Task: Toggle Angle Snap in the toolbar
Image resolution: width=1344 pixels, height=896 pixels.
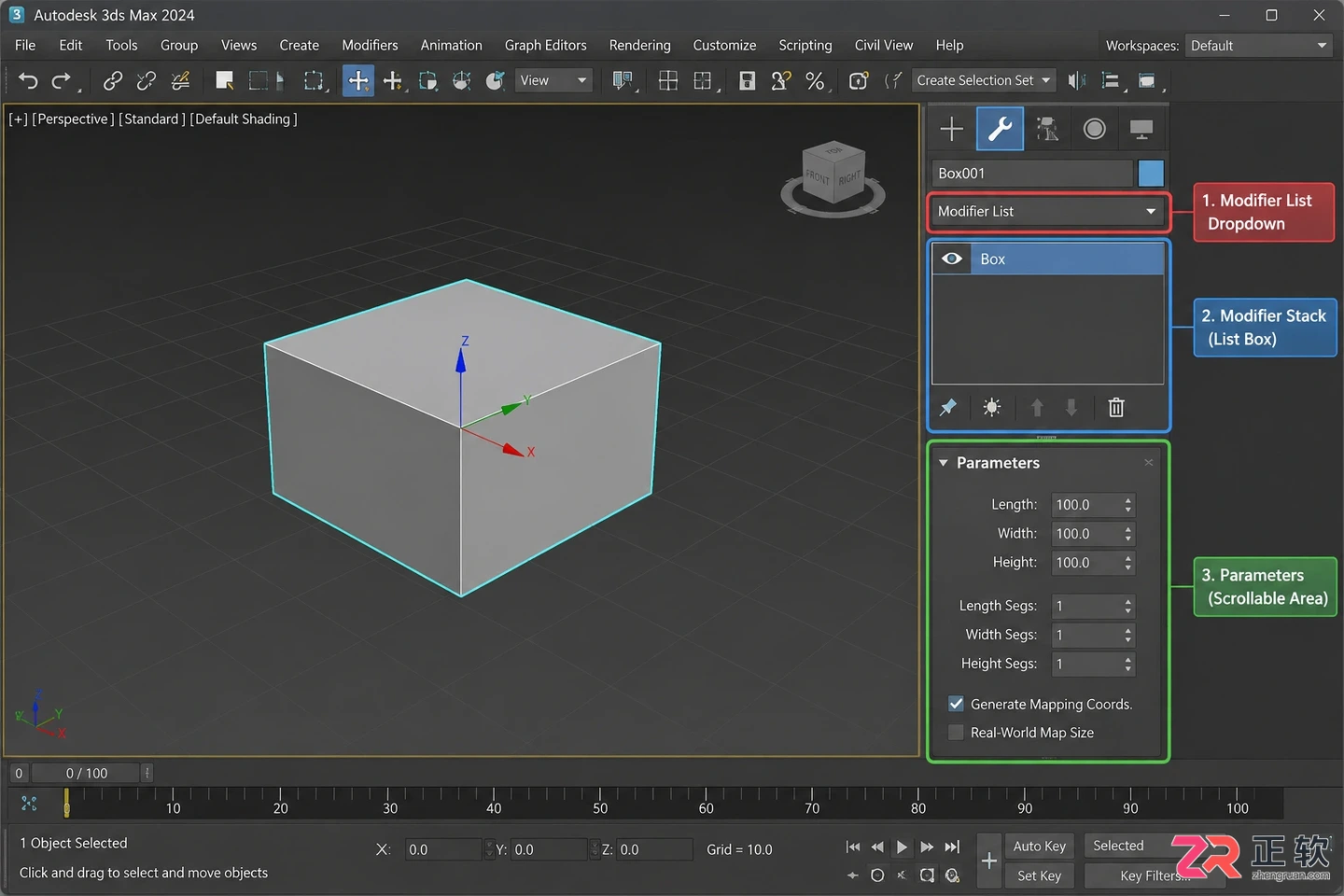Action: click(x=781, y=81)
